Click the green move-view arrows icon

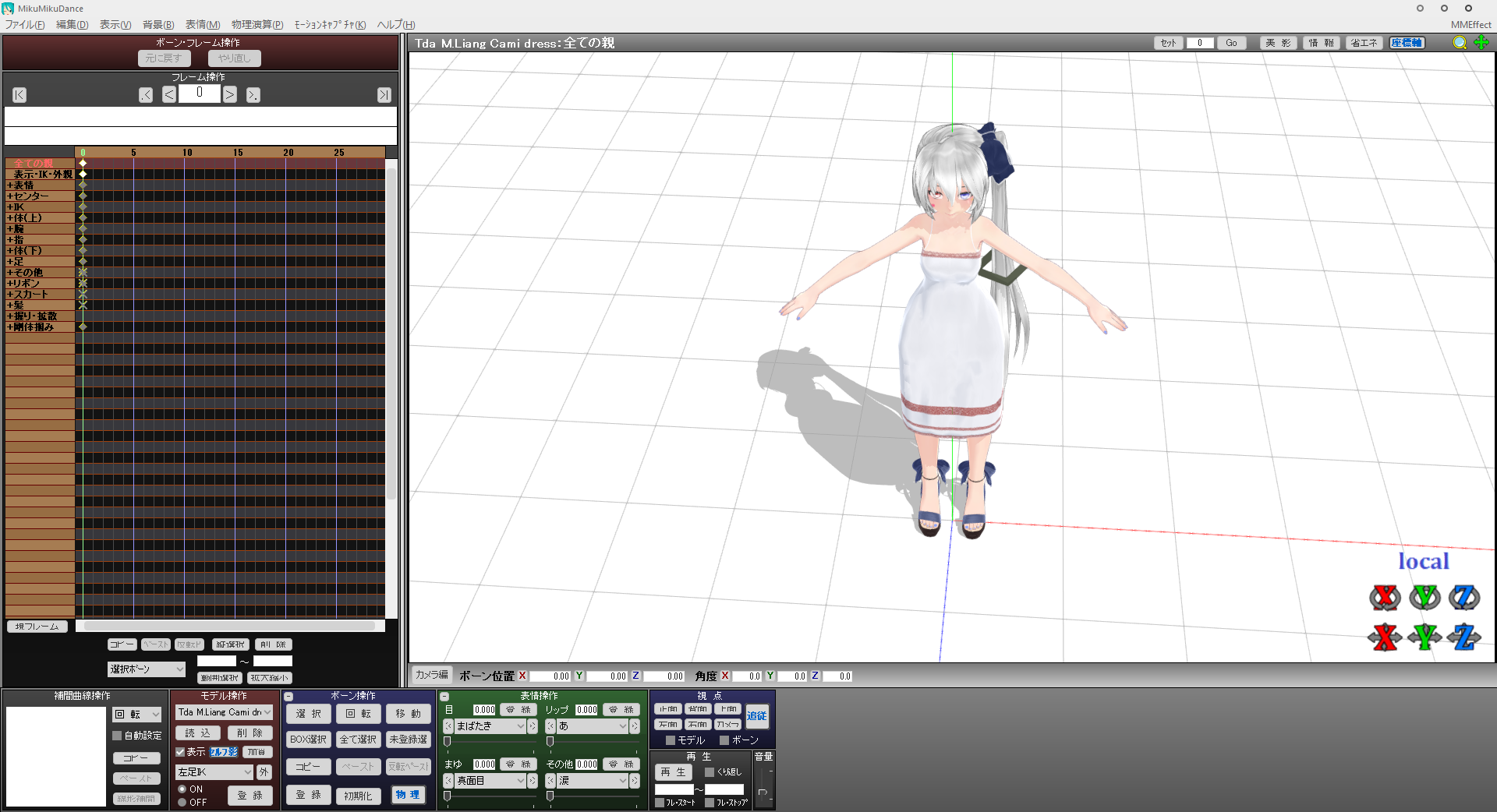[1481, 43]
